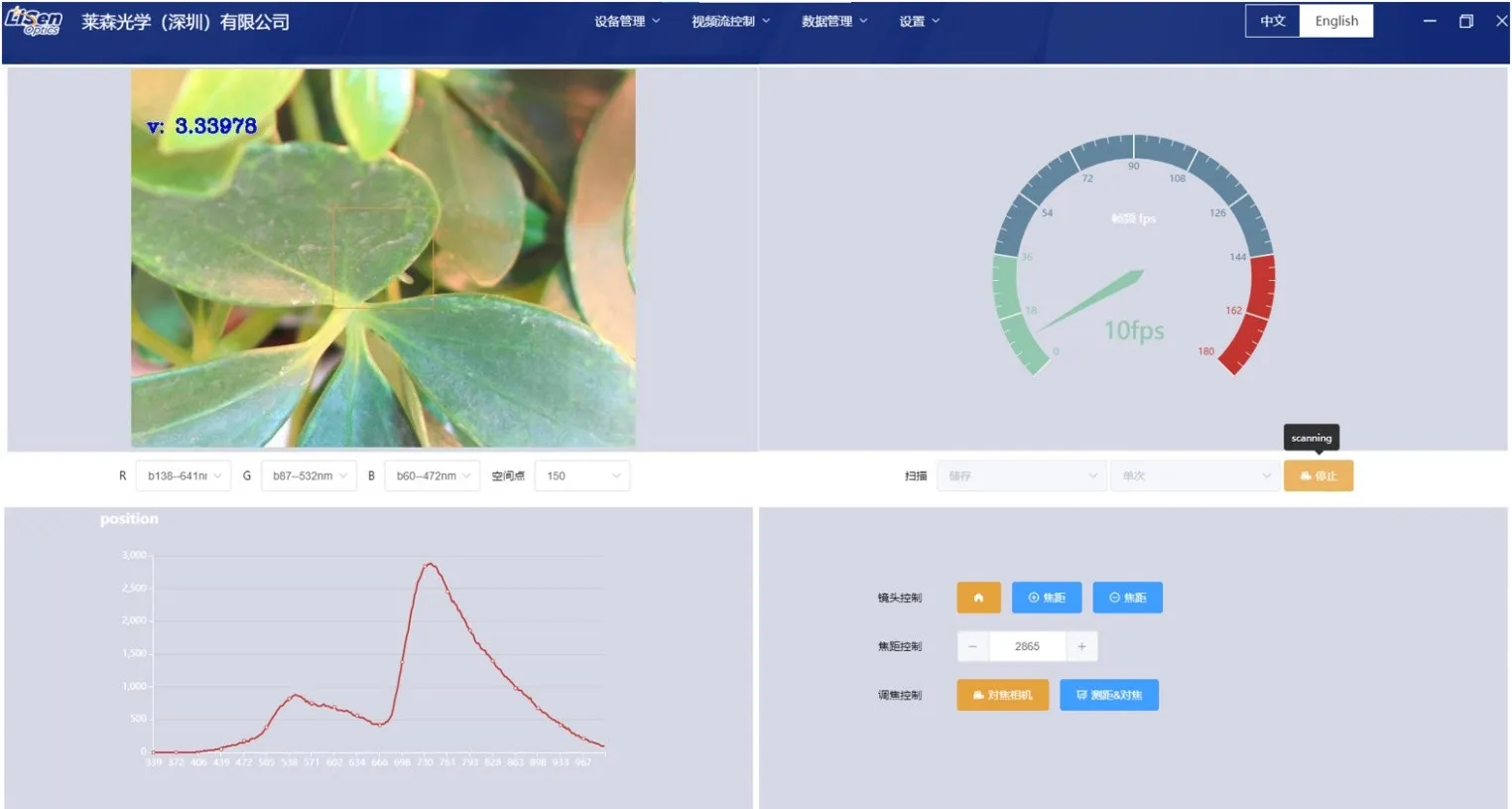
Task: Click the plus 焦距 focus button
Action: click(1046, 598)
